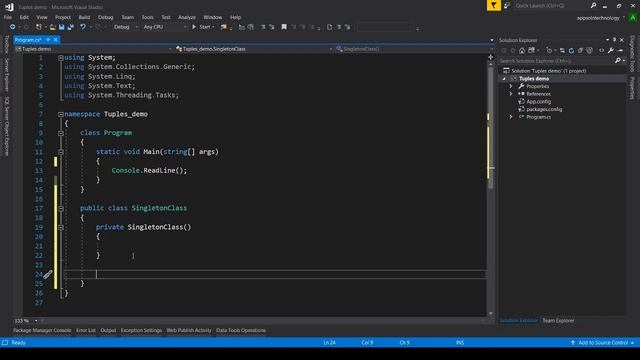
Task: Select App.config in Solution Explorer
Action: (538, 102)
